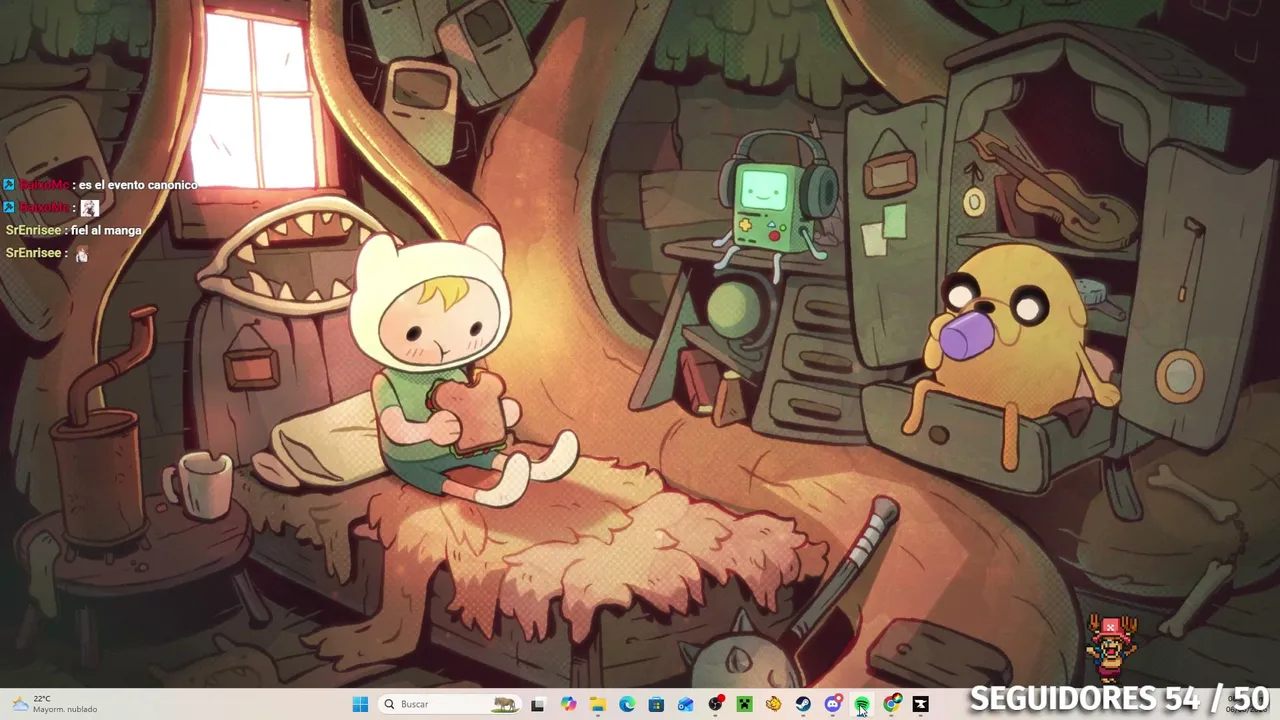Open the Outlook mail app
The width and height of the screenshot is (1280, 720).
[x=686, y=704]
